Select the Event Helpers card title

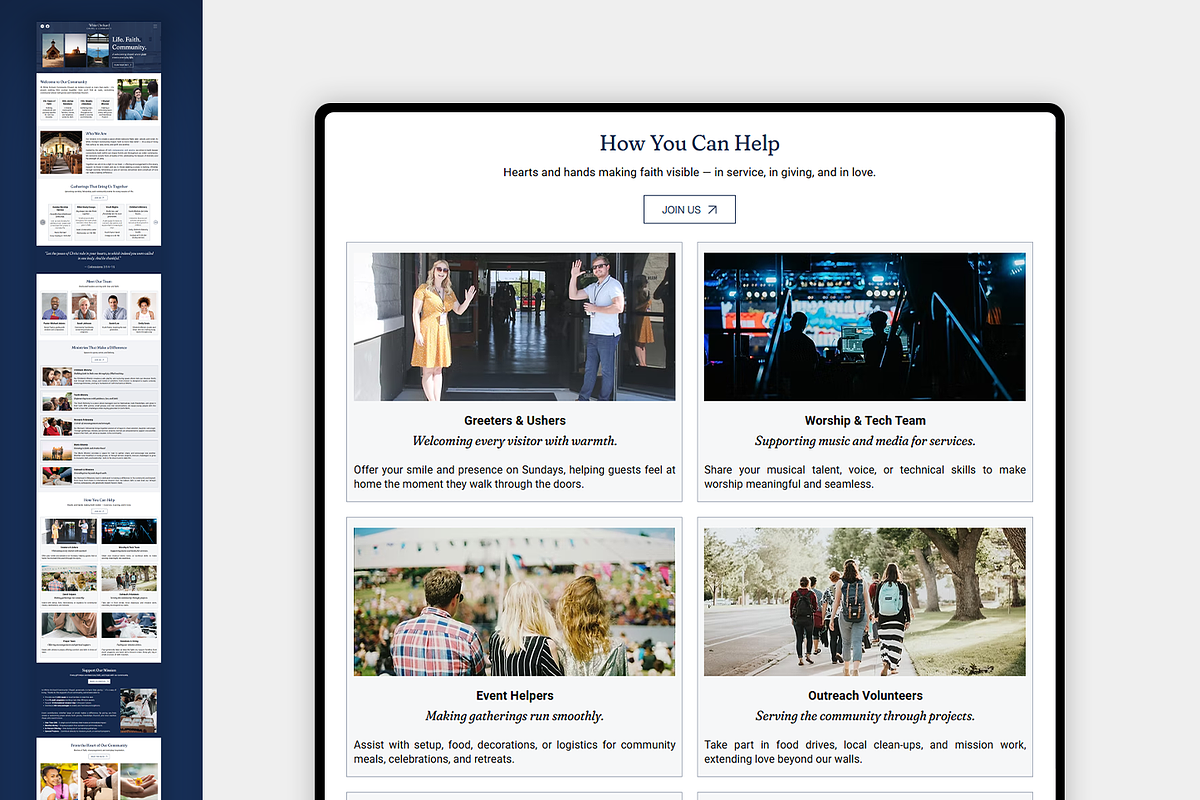click(515, 696)
